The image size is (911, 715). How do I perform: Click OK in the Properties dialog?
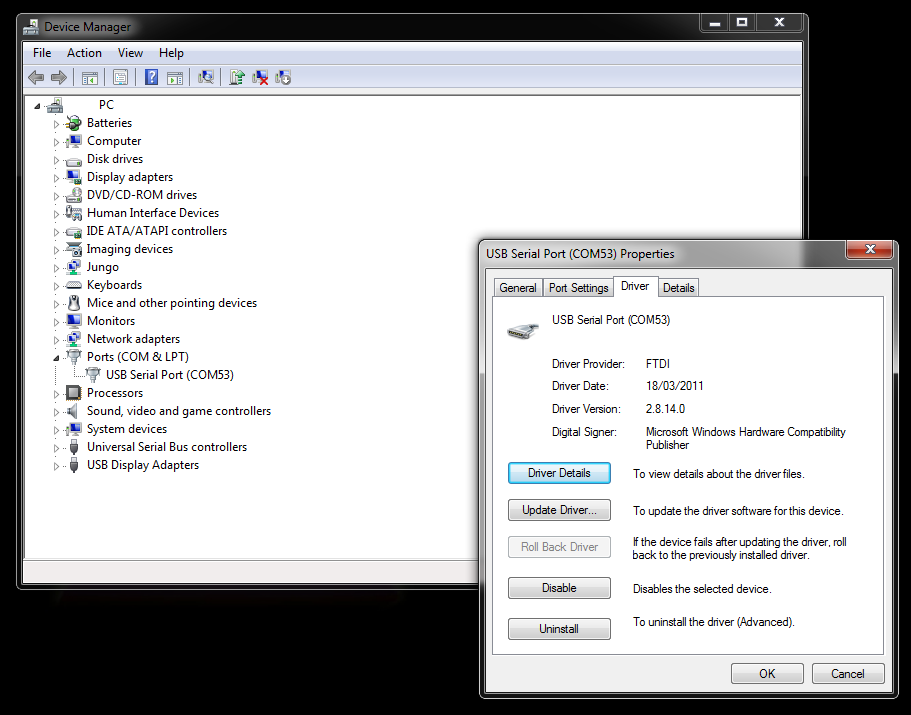coord(767,673)
